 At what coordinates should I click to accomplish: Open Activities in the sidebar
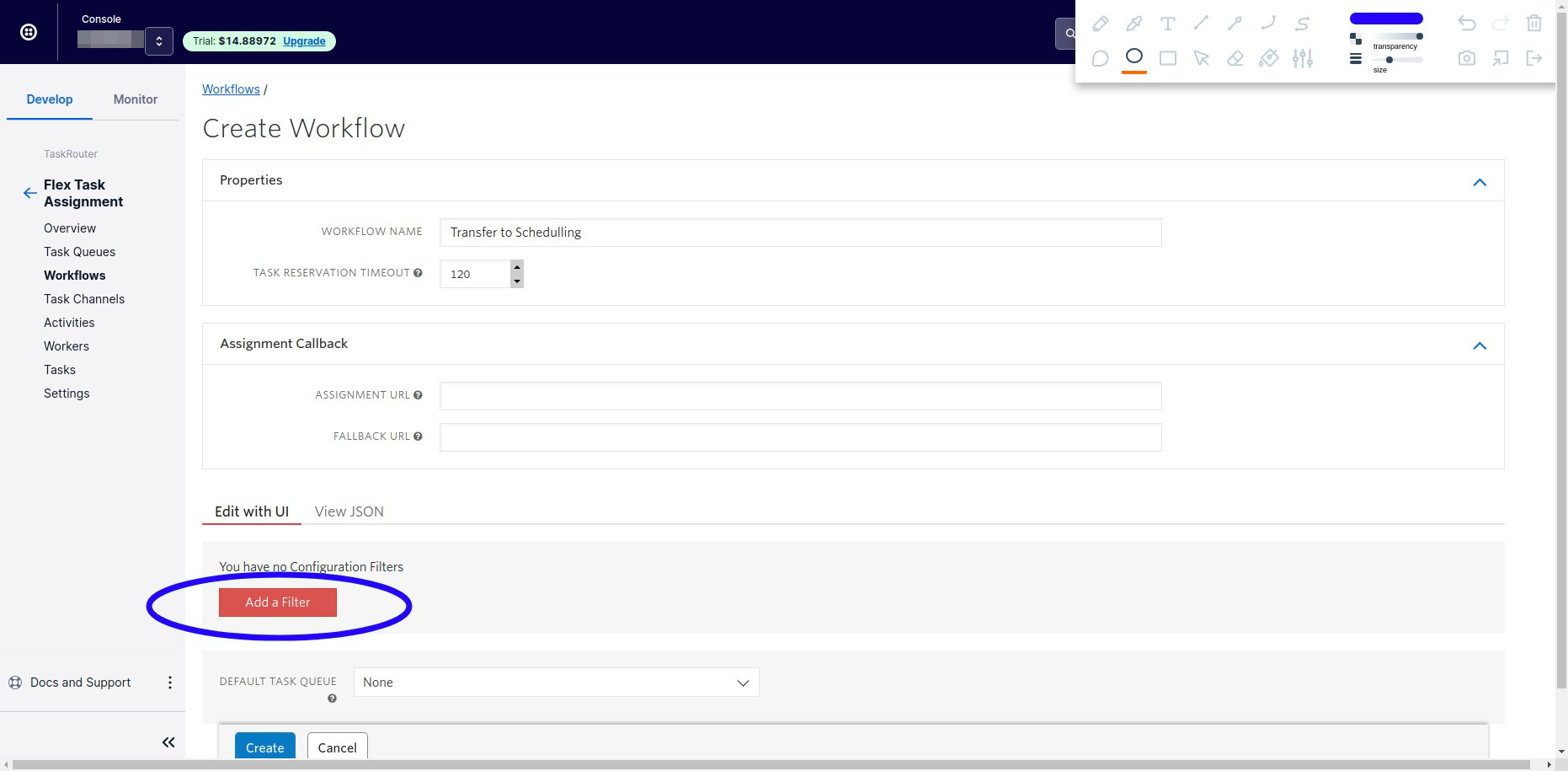point(69,323)
